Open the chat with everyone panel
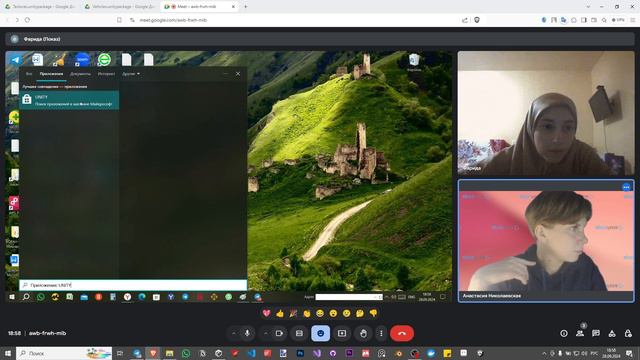Viewport: 640px width, 360px height. (596, 333)
